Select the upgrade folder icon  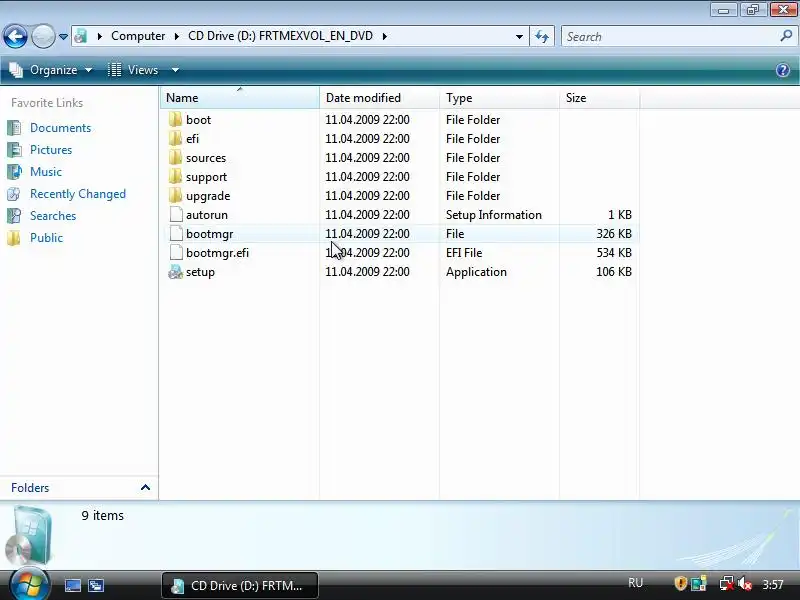(175, 195)
